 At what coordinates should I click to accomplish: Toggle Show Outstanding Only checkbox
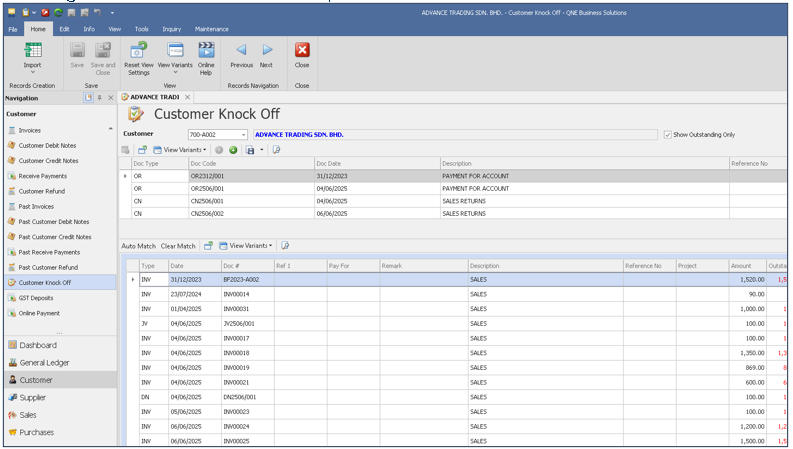(x=668, y=134)
